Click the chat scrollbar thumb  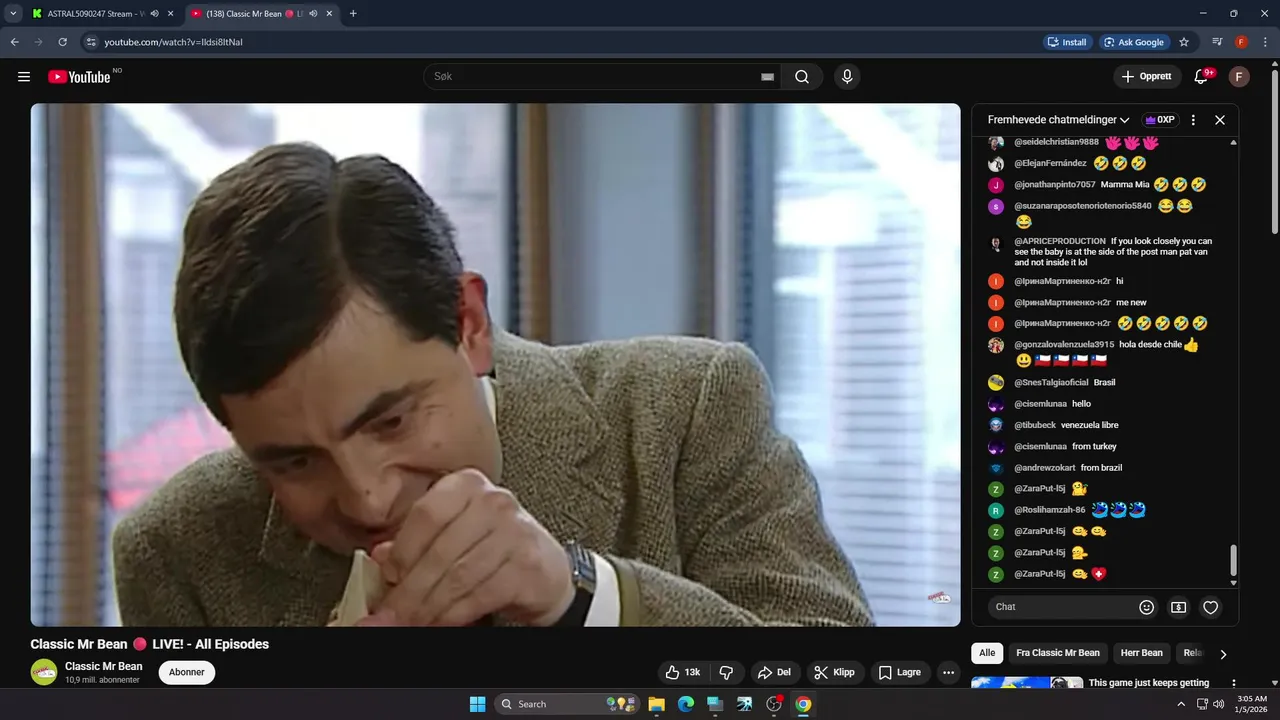1233,560
